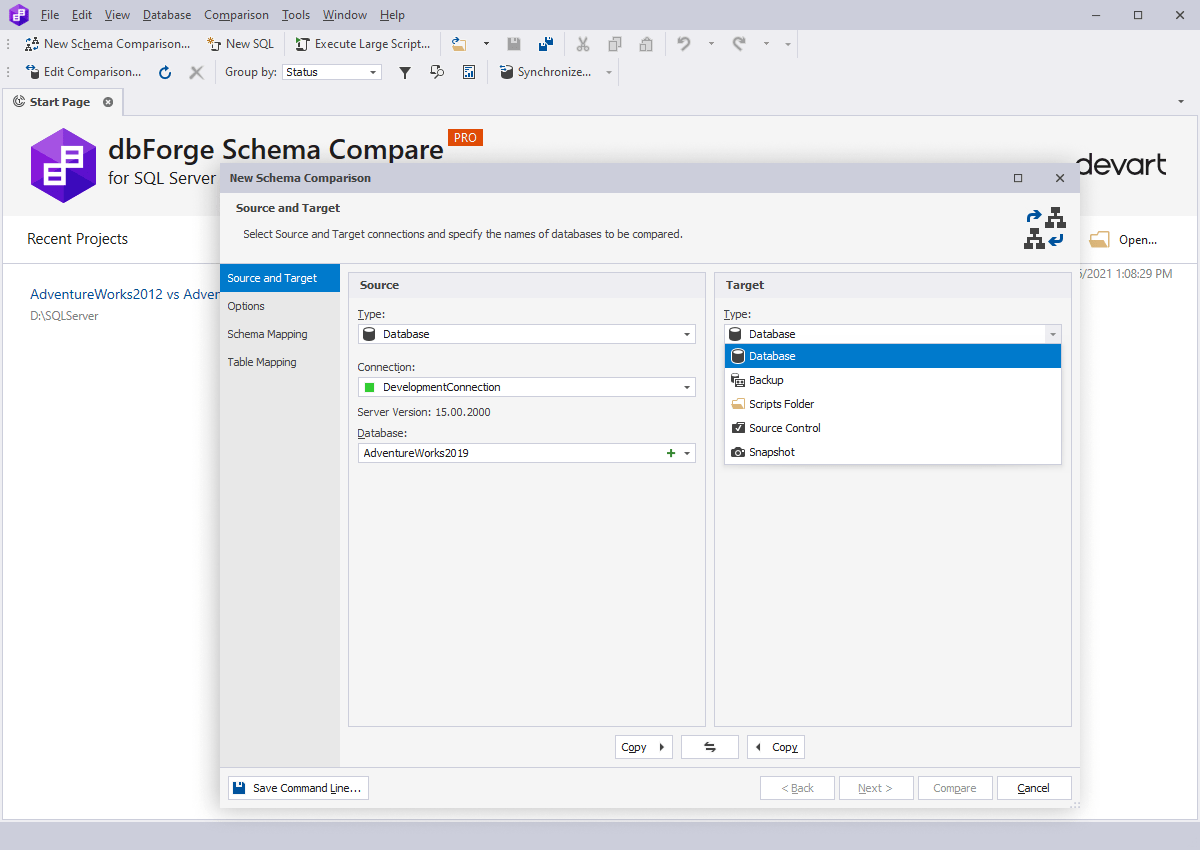Choose Scripts Folder from the type list

[893, 404]
